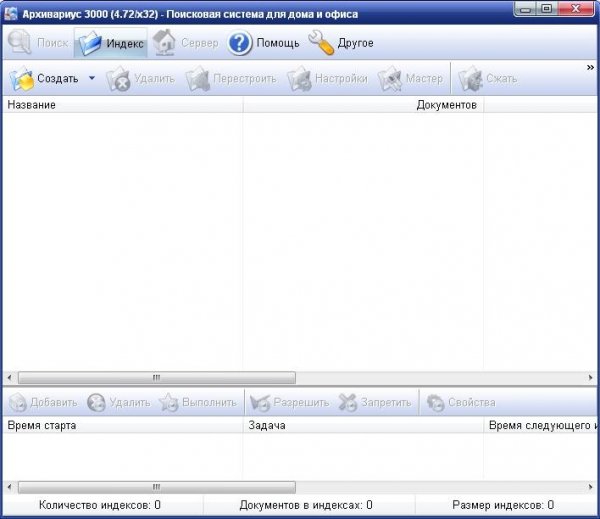Image resolution: width=600 pixels, height=519 pixels.
Task: Click the Сжать compress icon
Action: point(470,79)
